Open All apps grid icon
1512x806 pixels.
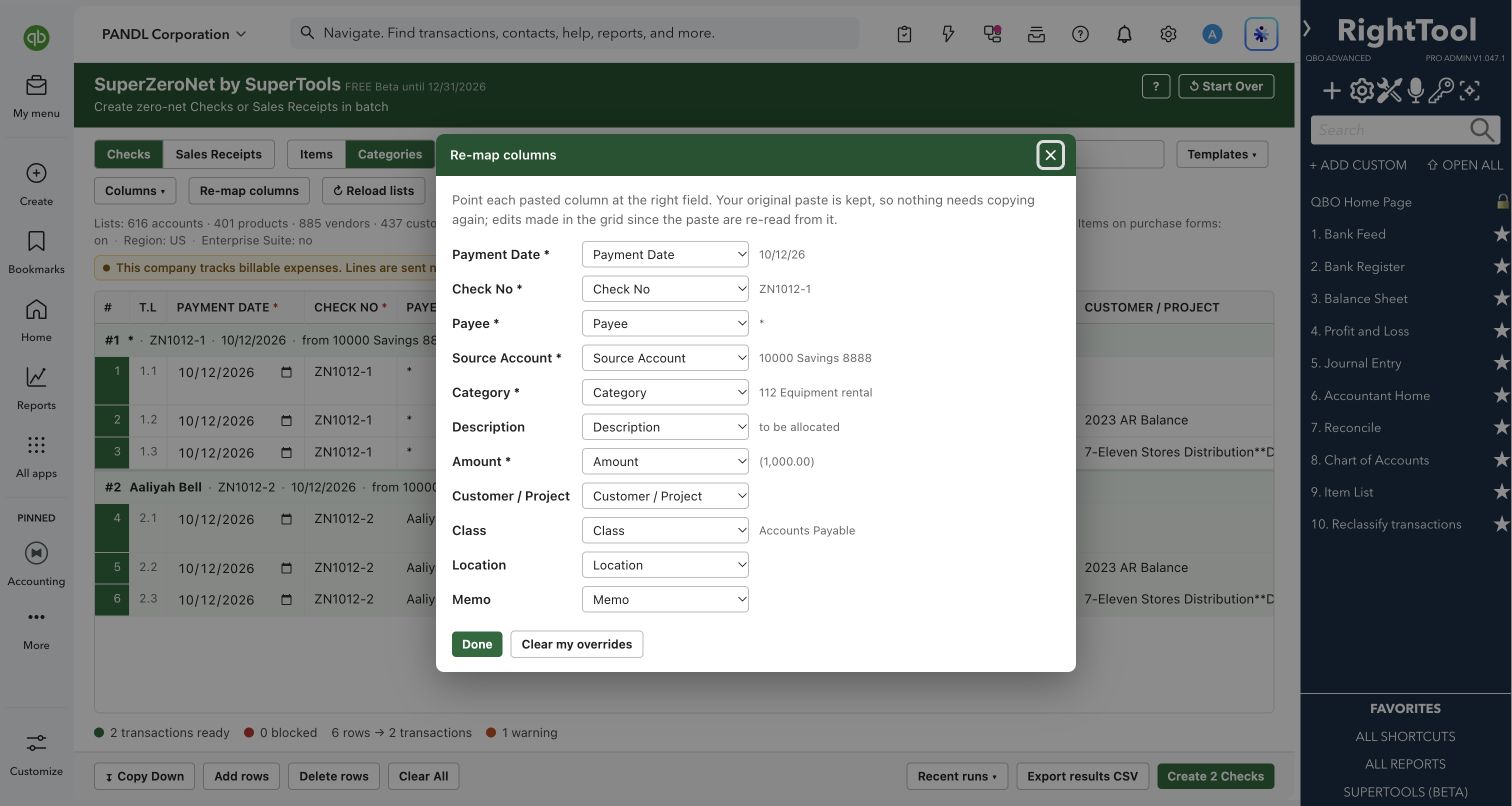[36, 445]
